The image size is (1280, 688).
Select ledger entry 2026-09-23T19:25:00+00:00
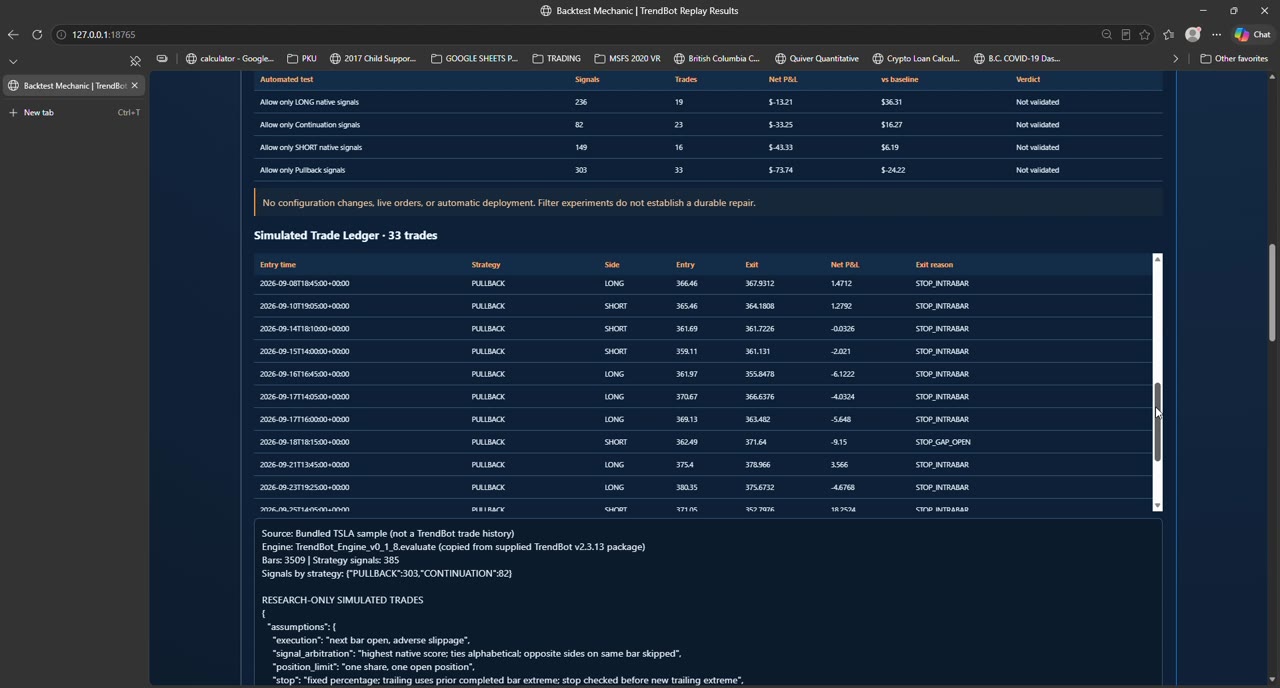(x=703, y=487)
